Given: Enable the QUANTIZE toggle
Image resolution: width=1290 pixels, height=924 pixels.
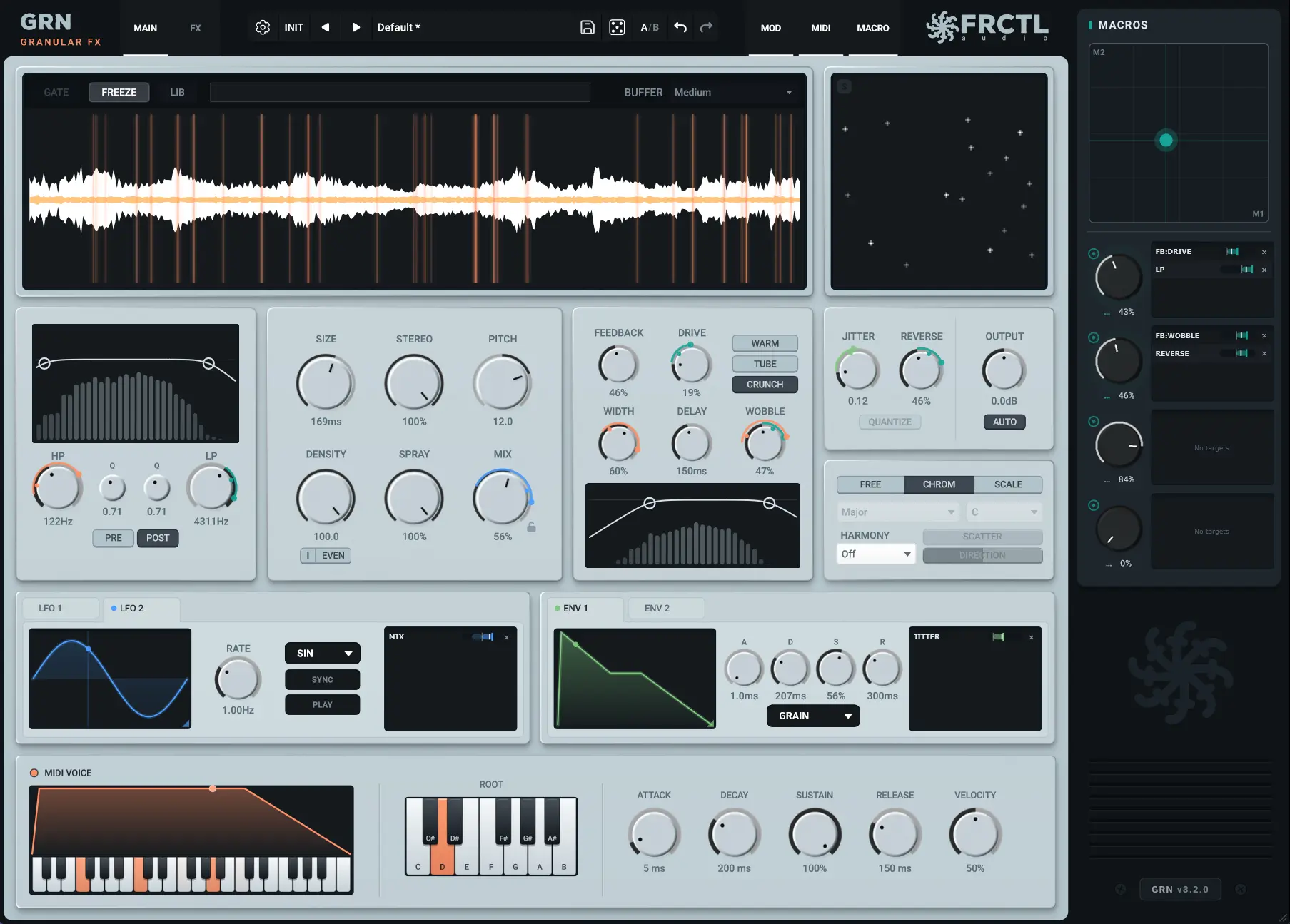Looking at the screenshot, I should [890, 422].
